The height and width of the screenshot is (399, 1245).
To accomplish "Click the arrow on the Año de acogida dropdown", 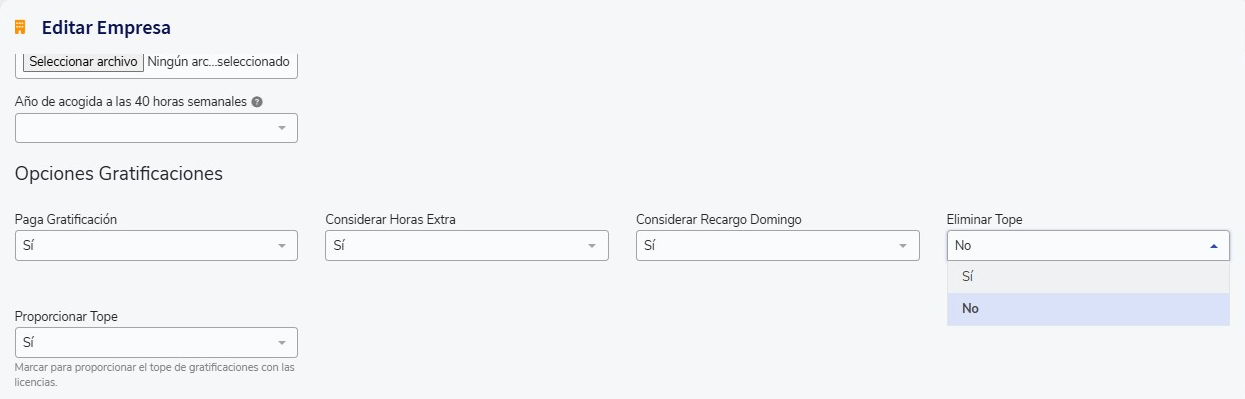I will tap(282, 128).
